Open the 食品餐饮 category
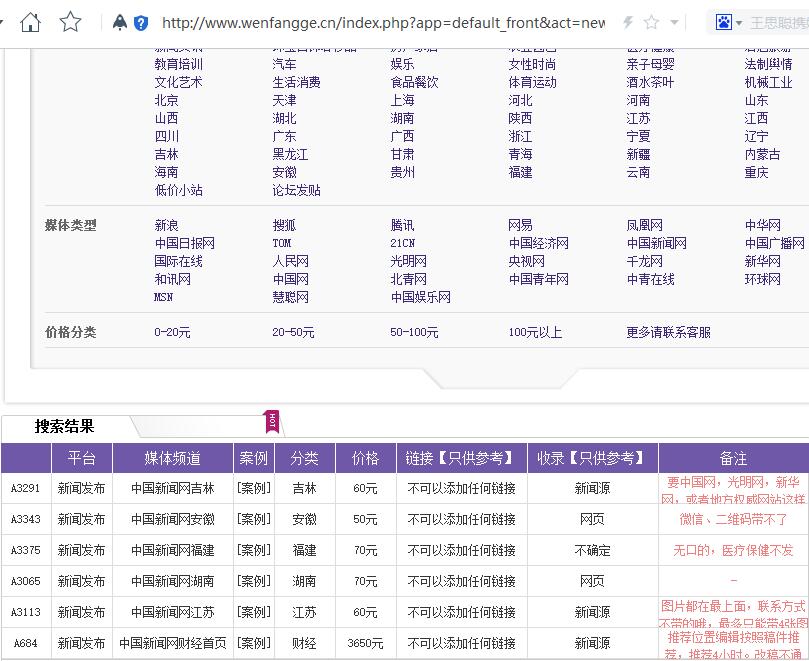The height and width of the screenshot is (661, 809). coord(414,82)
